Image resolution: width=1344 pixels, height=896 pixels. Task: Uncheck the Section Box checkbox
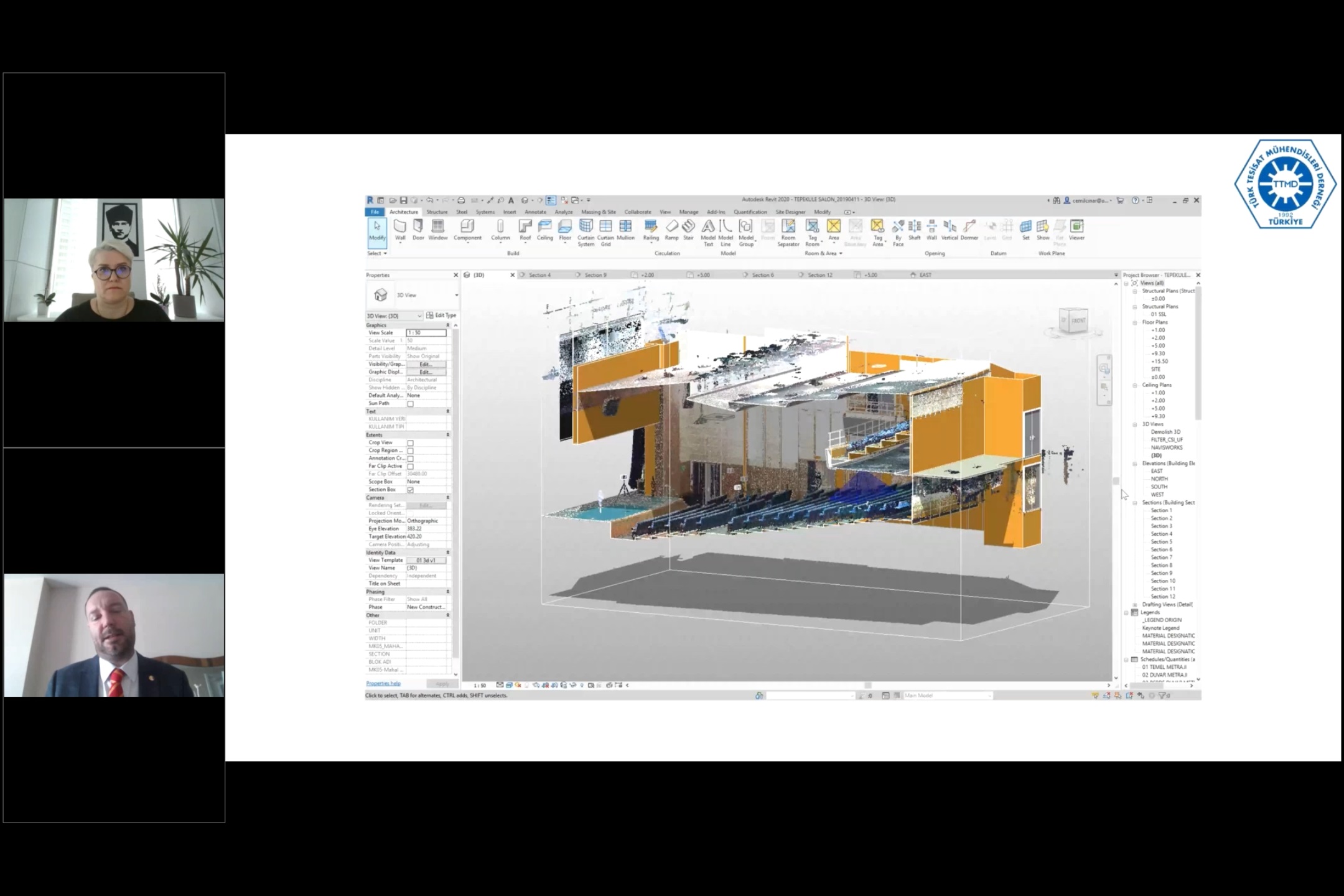coord(410,490)
